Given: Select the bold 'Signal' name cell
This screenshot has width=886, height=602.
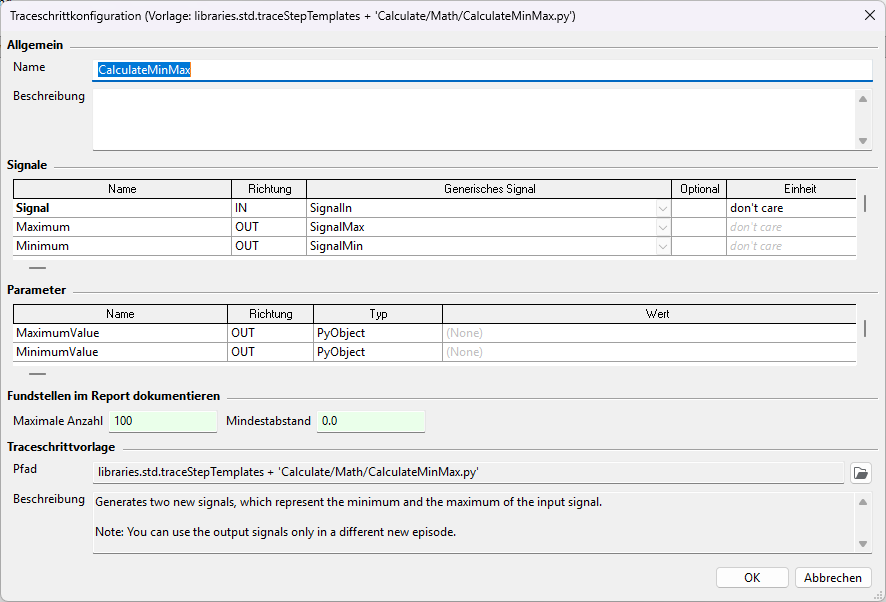Looking at the screenshot, I should click(x=122, y=208).
